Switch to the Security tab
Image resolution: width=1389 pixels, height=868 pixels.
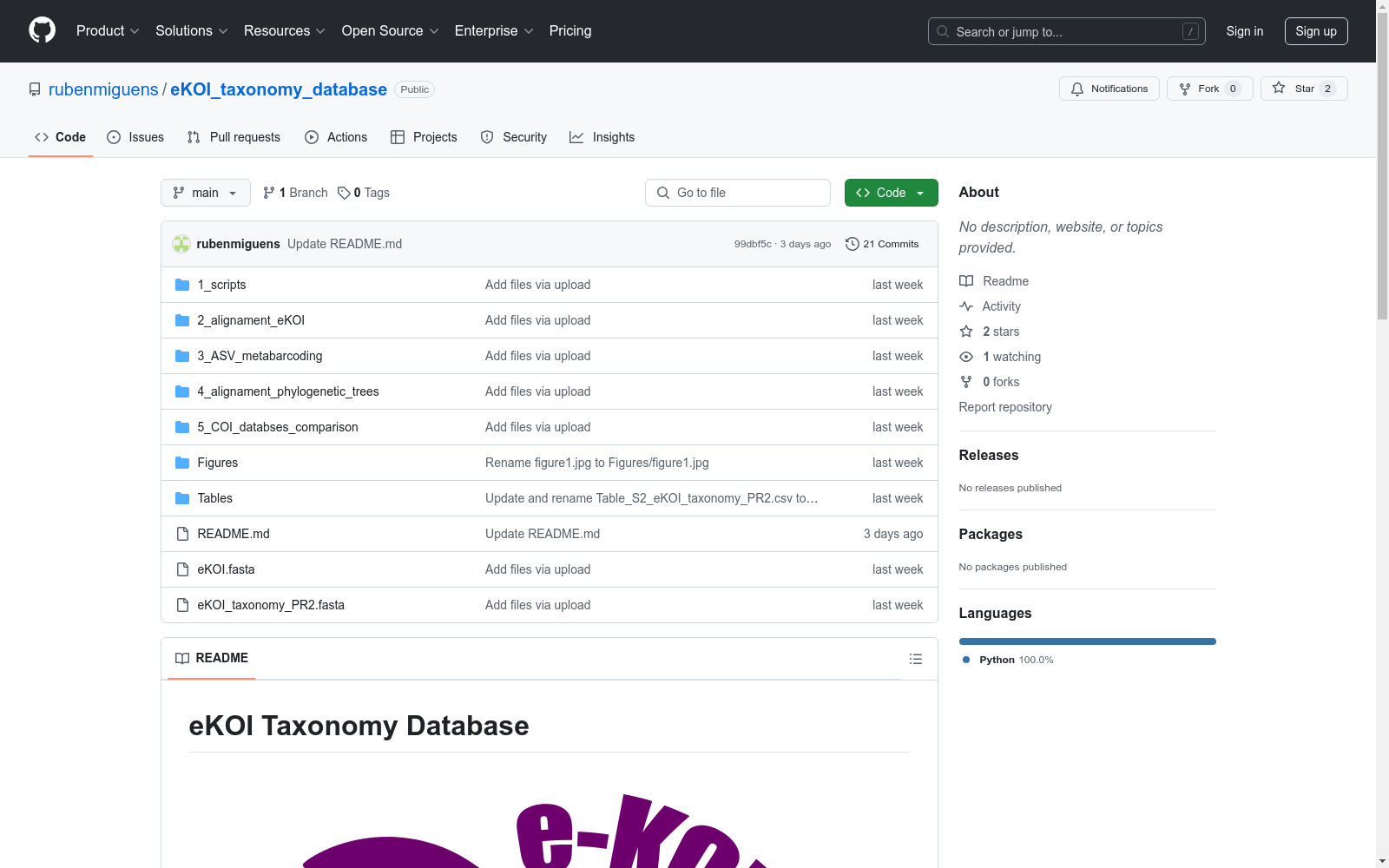[x=514, y=137]
